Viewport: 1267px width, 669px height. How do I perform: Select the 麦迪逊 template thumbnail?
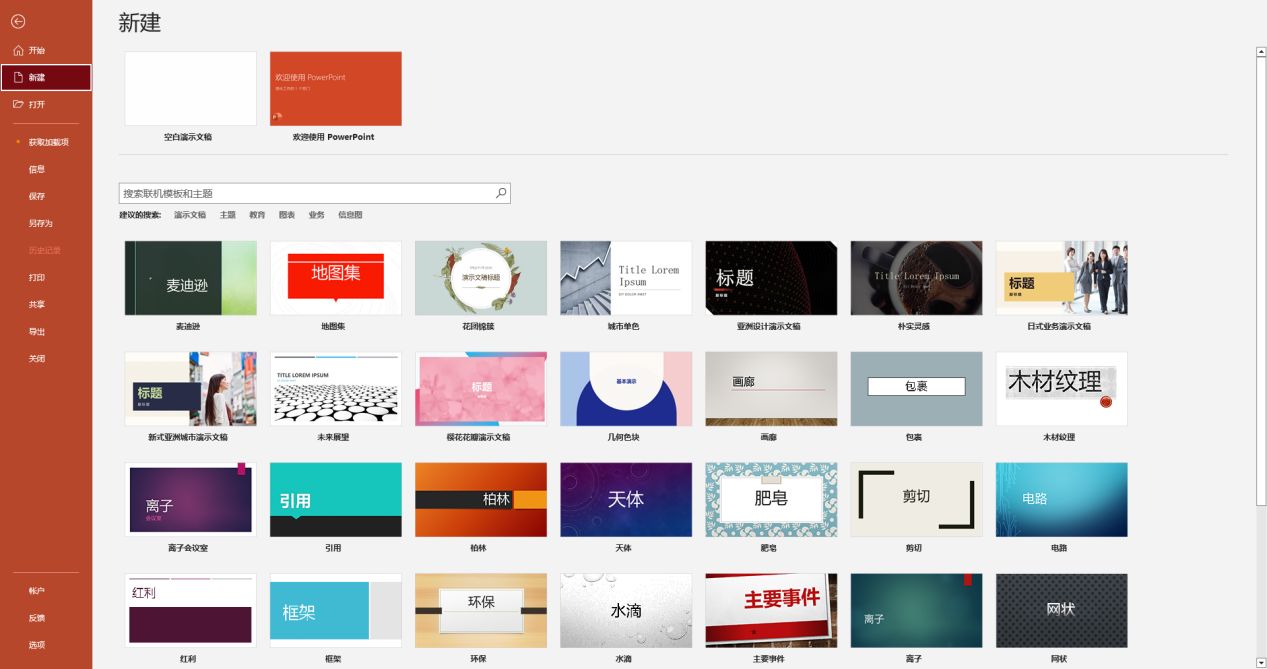(190, 278)
